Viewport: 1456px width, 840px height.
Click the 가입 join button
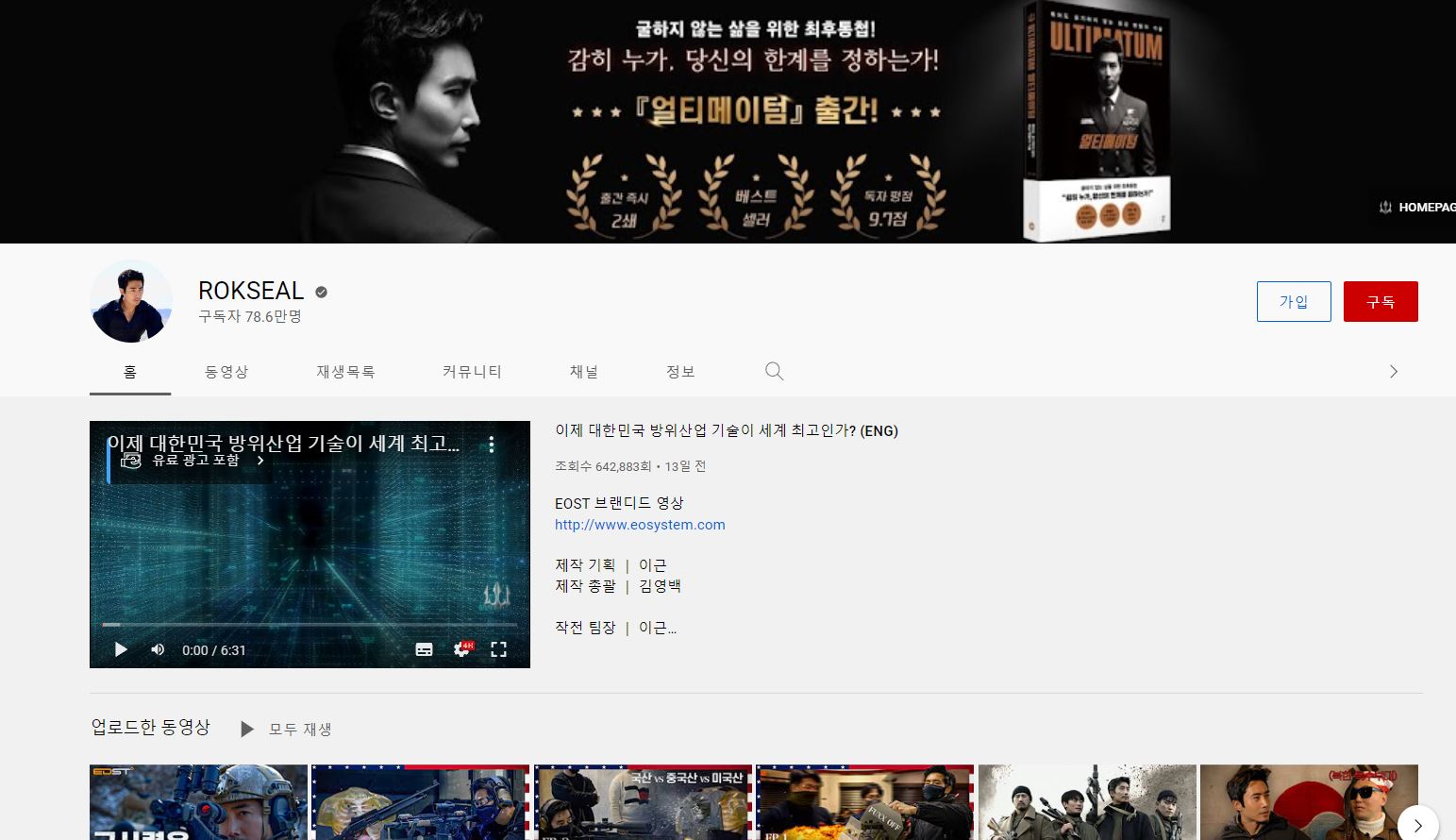point(1294,301)
